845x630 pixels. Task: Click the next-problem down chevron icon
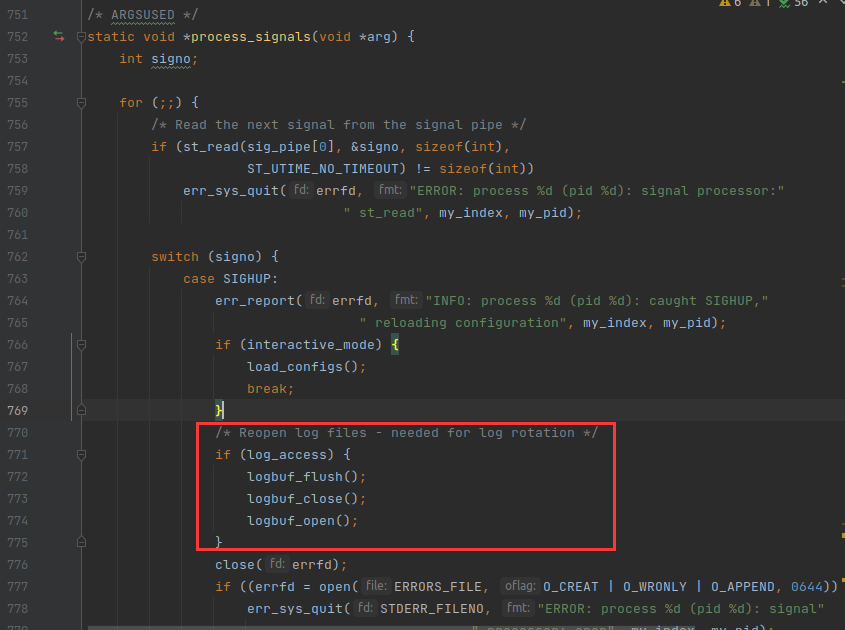pyautogui.click(x=843, y=5)
